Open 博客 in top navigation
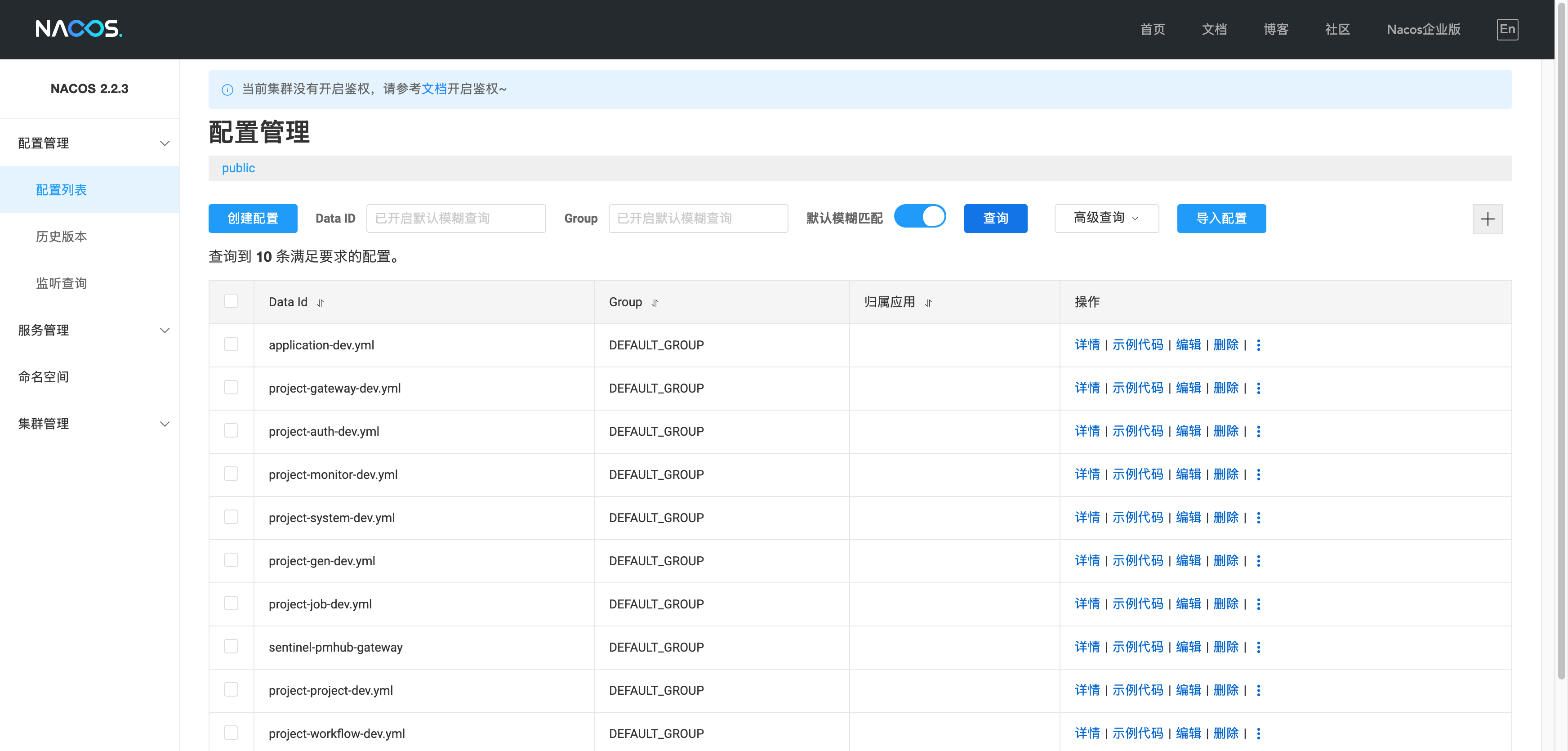Viewport: 1568px width, 751px height. [x=1275, y=29]
